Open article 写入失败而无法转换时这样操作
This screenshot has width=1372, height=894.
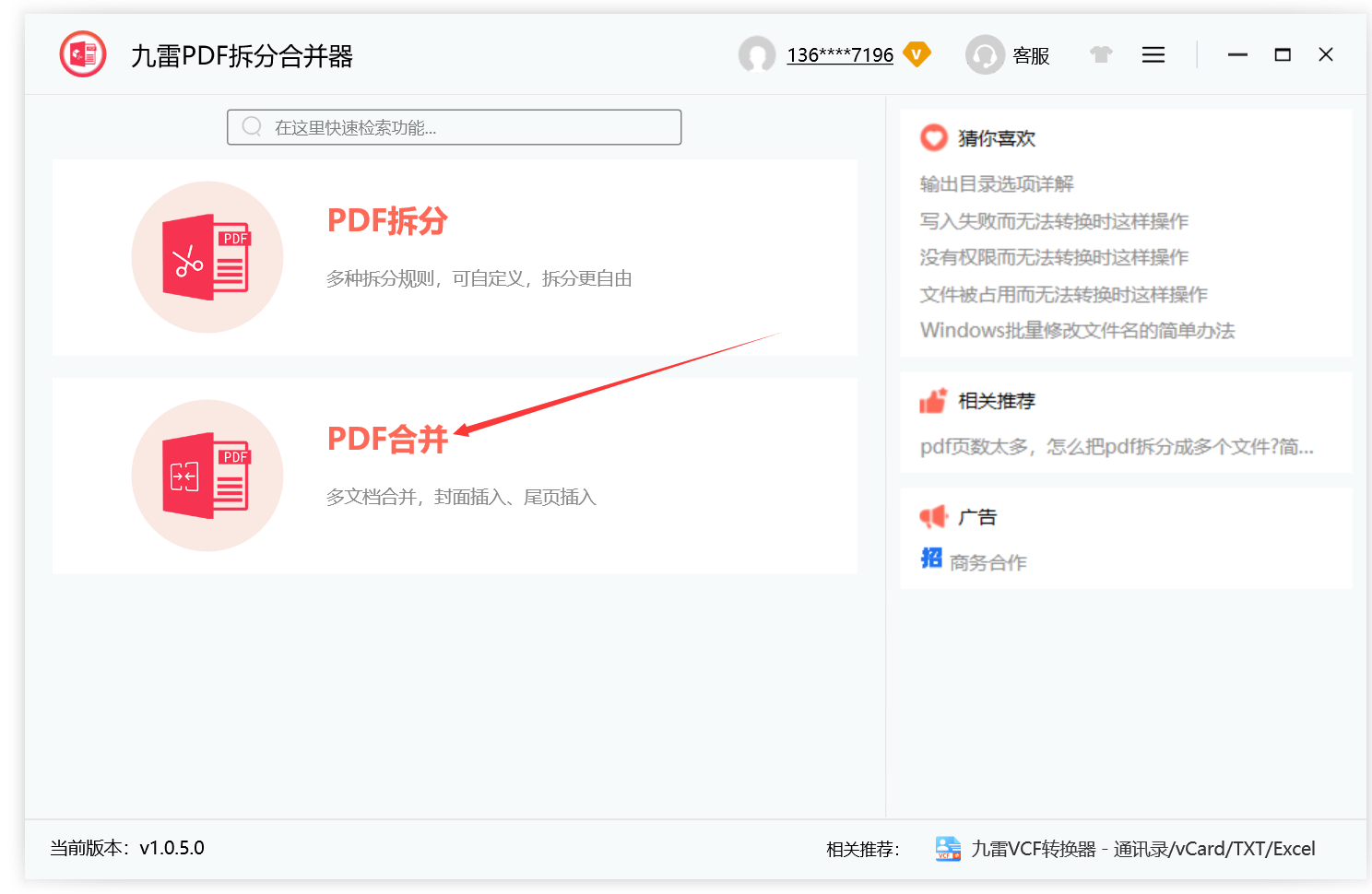click(1054, 221)
